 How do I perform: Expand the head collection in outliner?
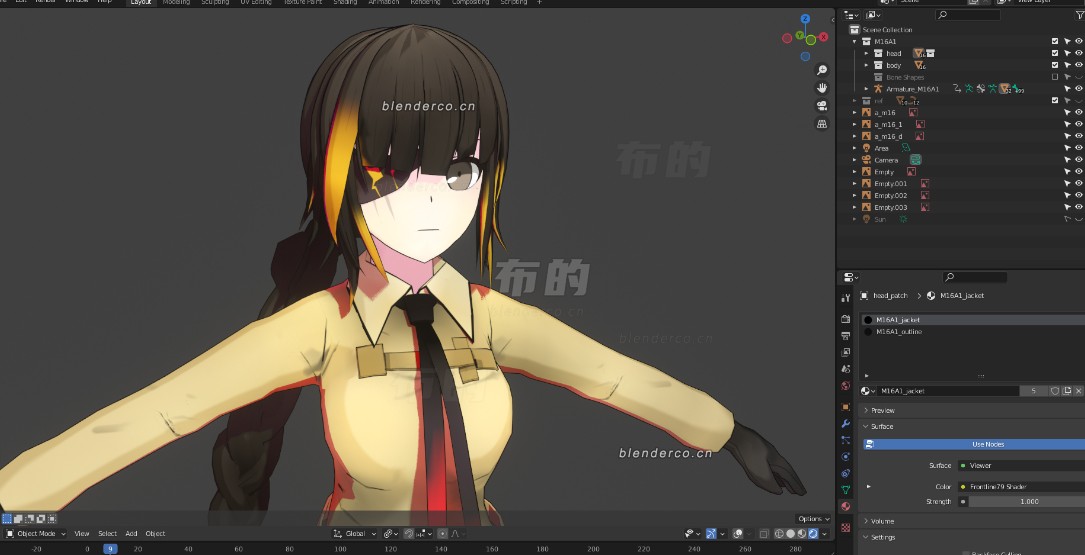[x=866, y=53]
